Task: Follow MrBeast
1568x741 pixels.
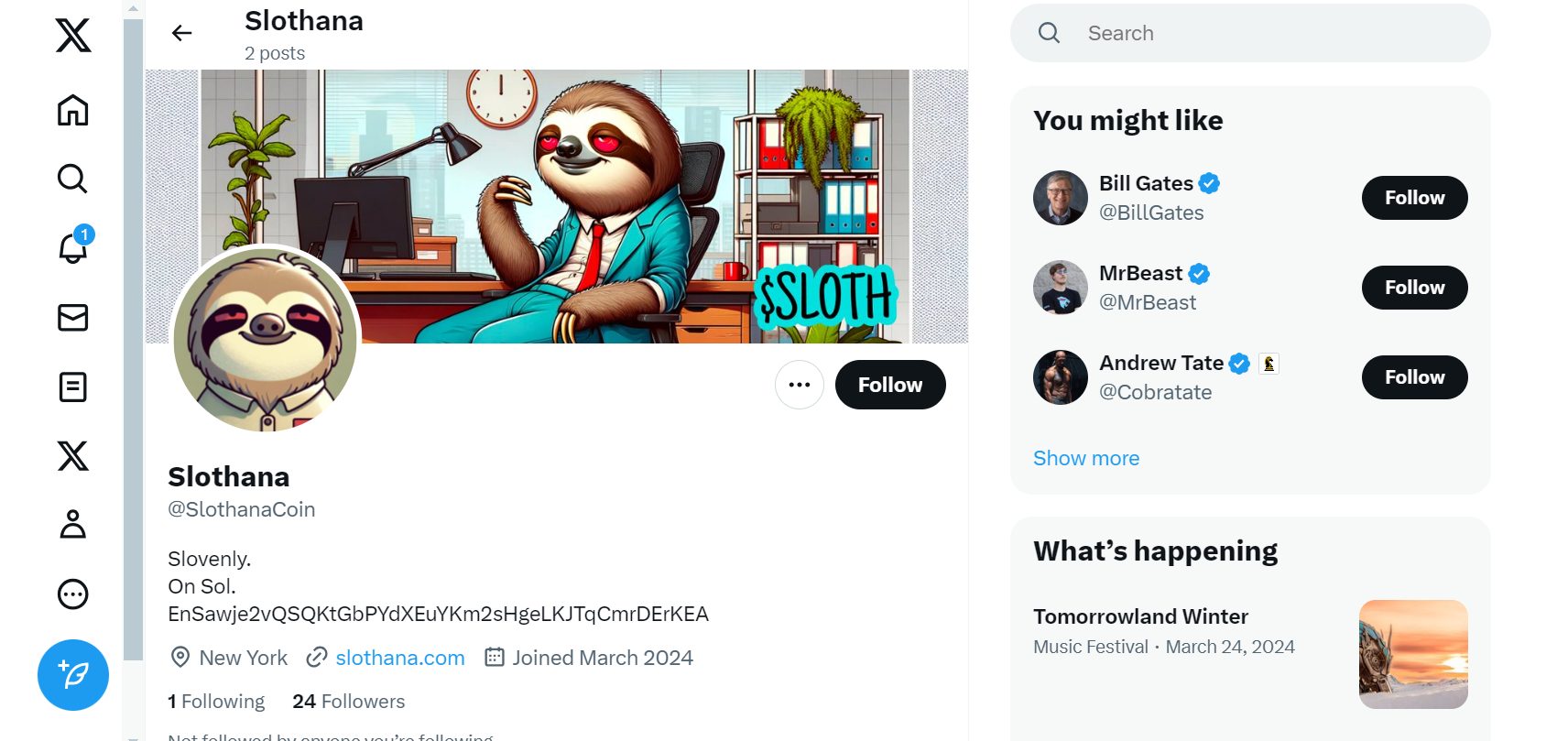Action: click(1414, 288)
